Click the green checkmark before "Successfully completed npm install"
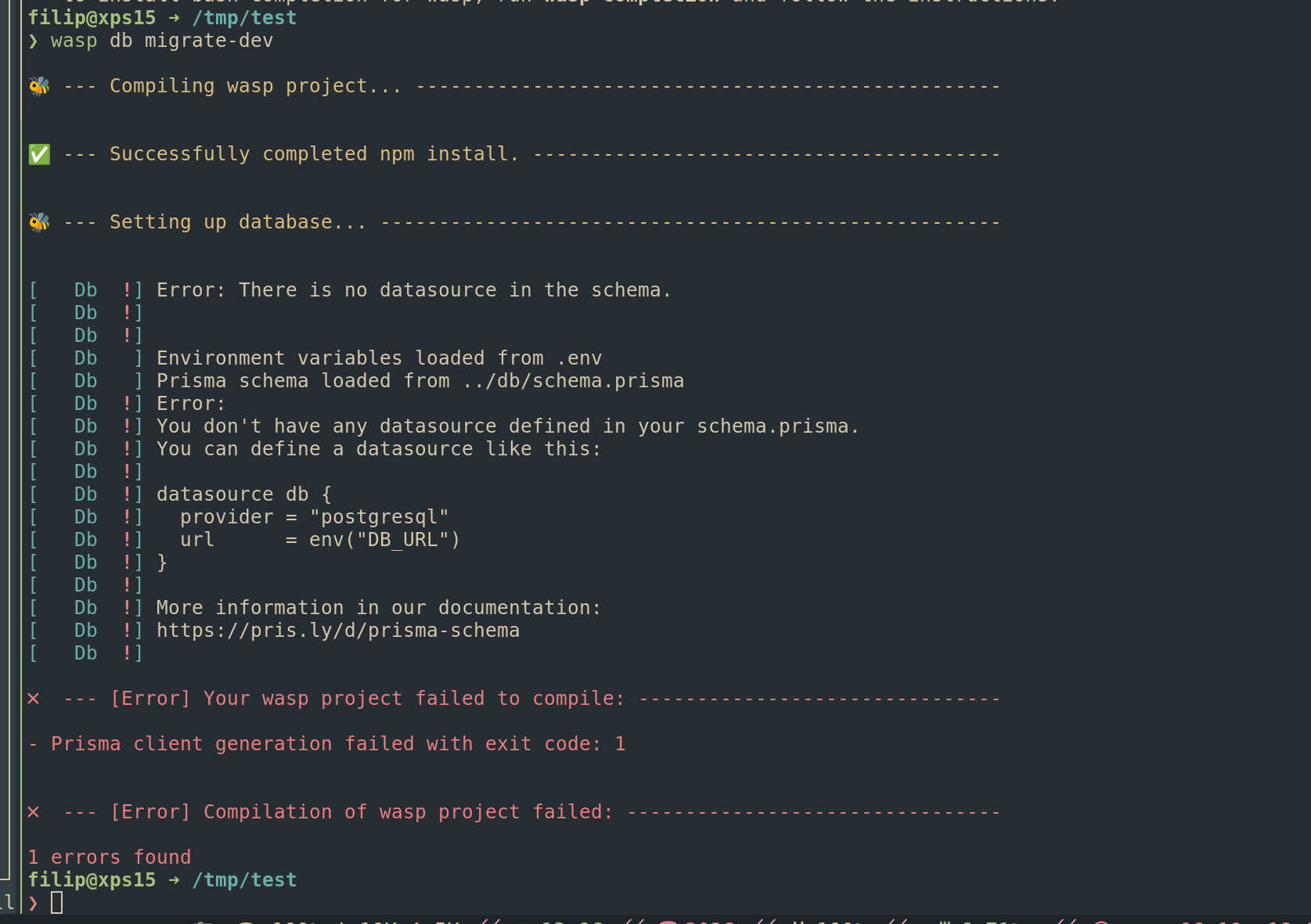Screen dimensions: 1311x924 [39, 154]
